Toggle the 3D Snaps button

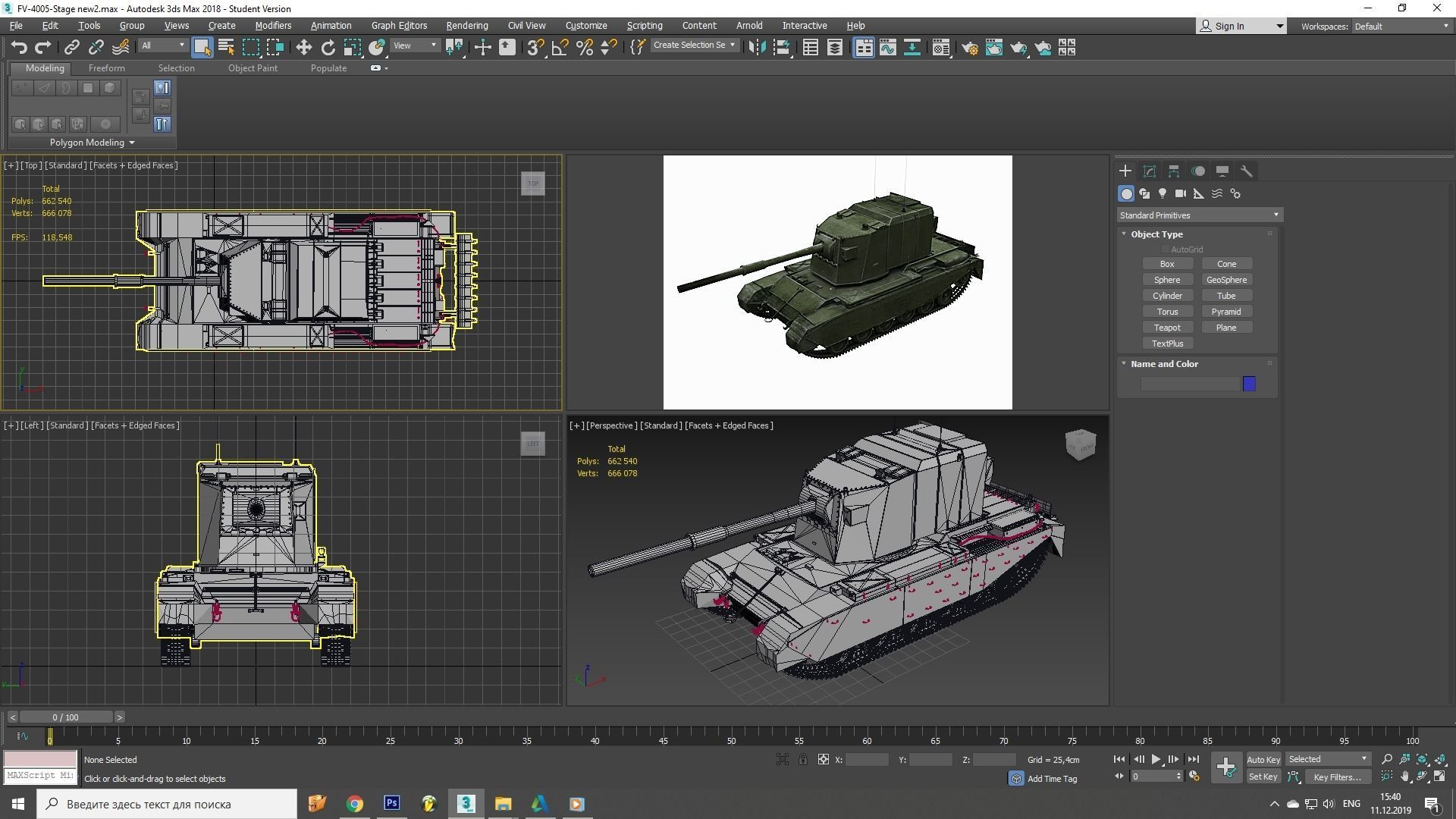535,48
